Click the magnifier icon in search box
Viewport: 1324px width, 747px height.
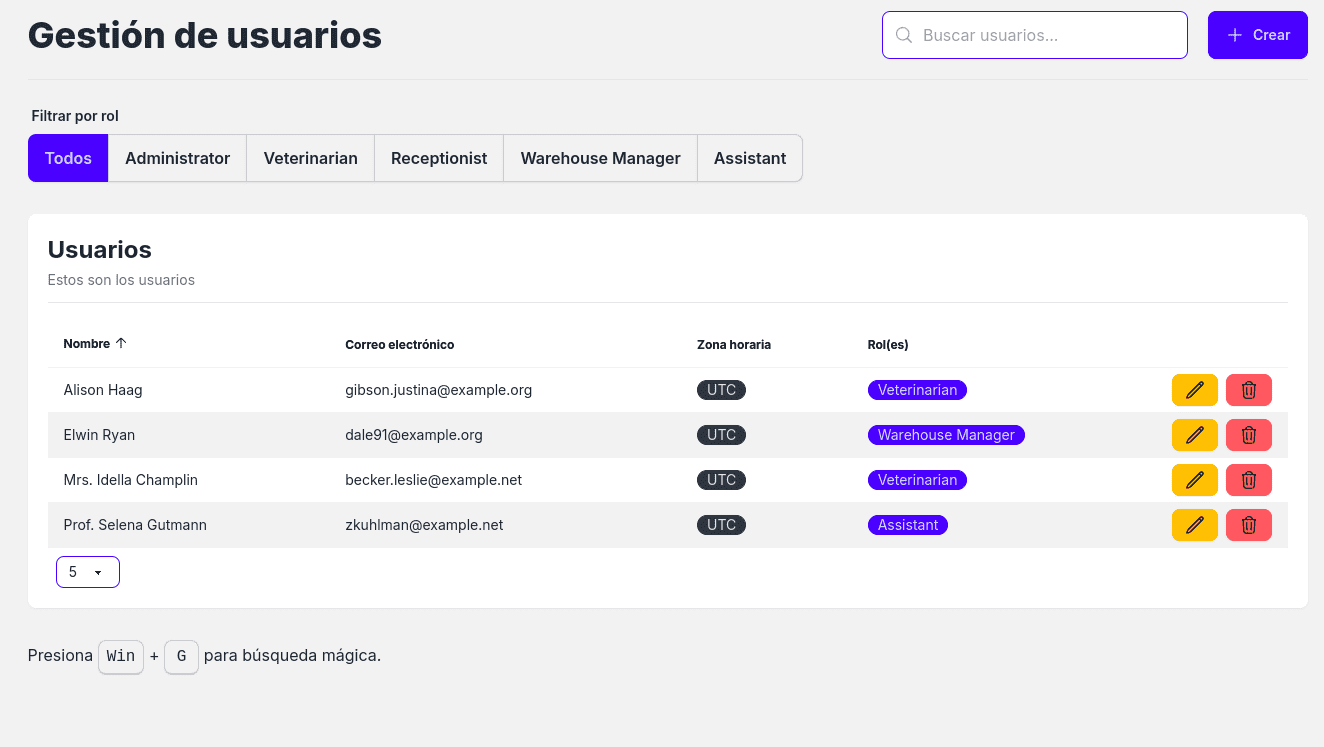point(903,35)
